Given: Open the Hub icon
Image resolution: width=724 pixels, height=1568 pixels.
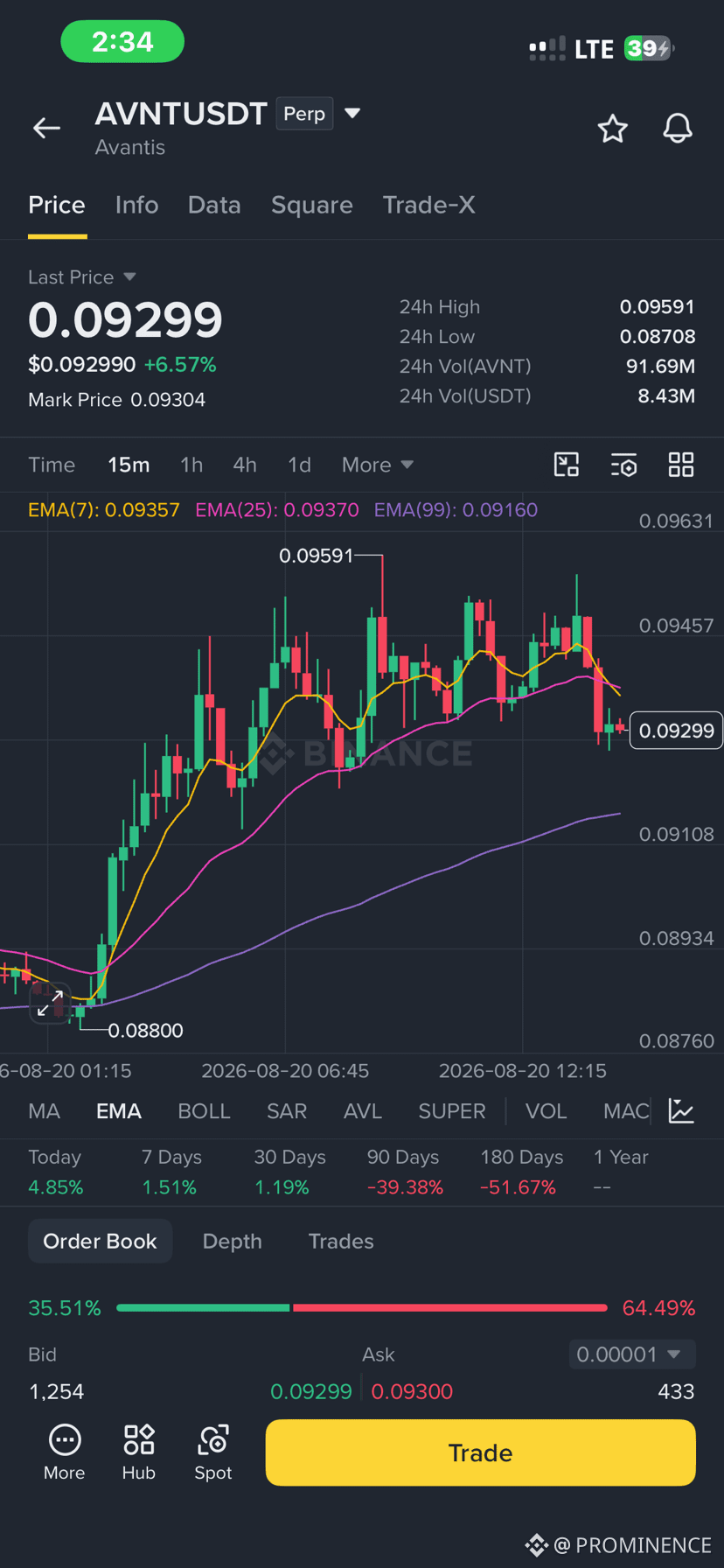Looking at the screenshot, I should click(x=138, y=1452).
